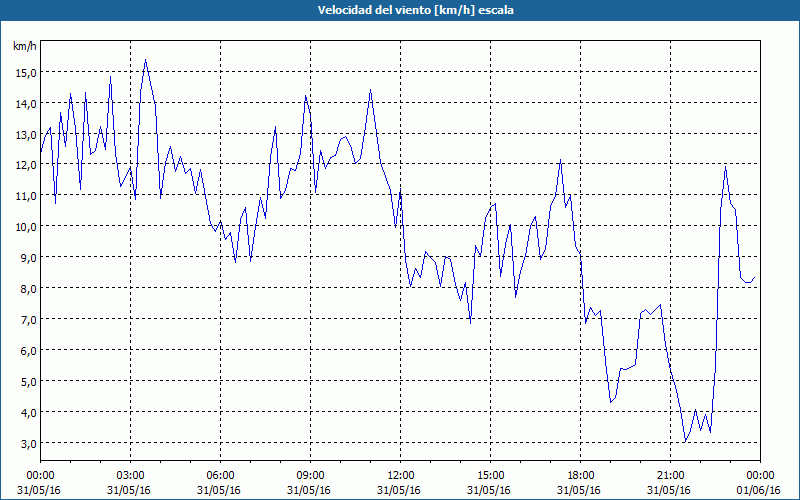This screenshot has width=800, height=500.
Task: Click the 12:00 time axis label
Action: tap(401, 476)
